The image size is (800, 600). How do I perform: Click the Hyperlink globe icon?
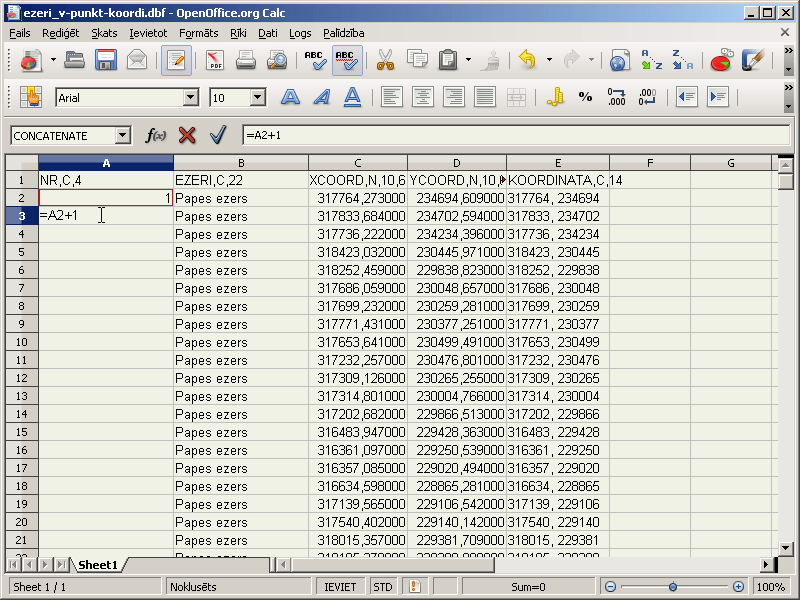point(619,60)
